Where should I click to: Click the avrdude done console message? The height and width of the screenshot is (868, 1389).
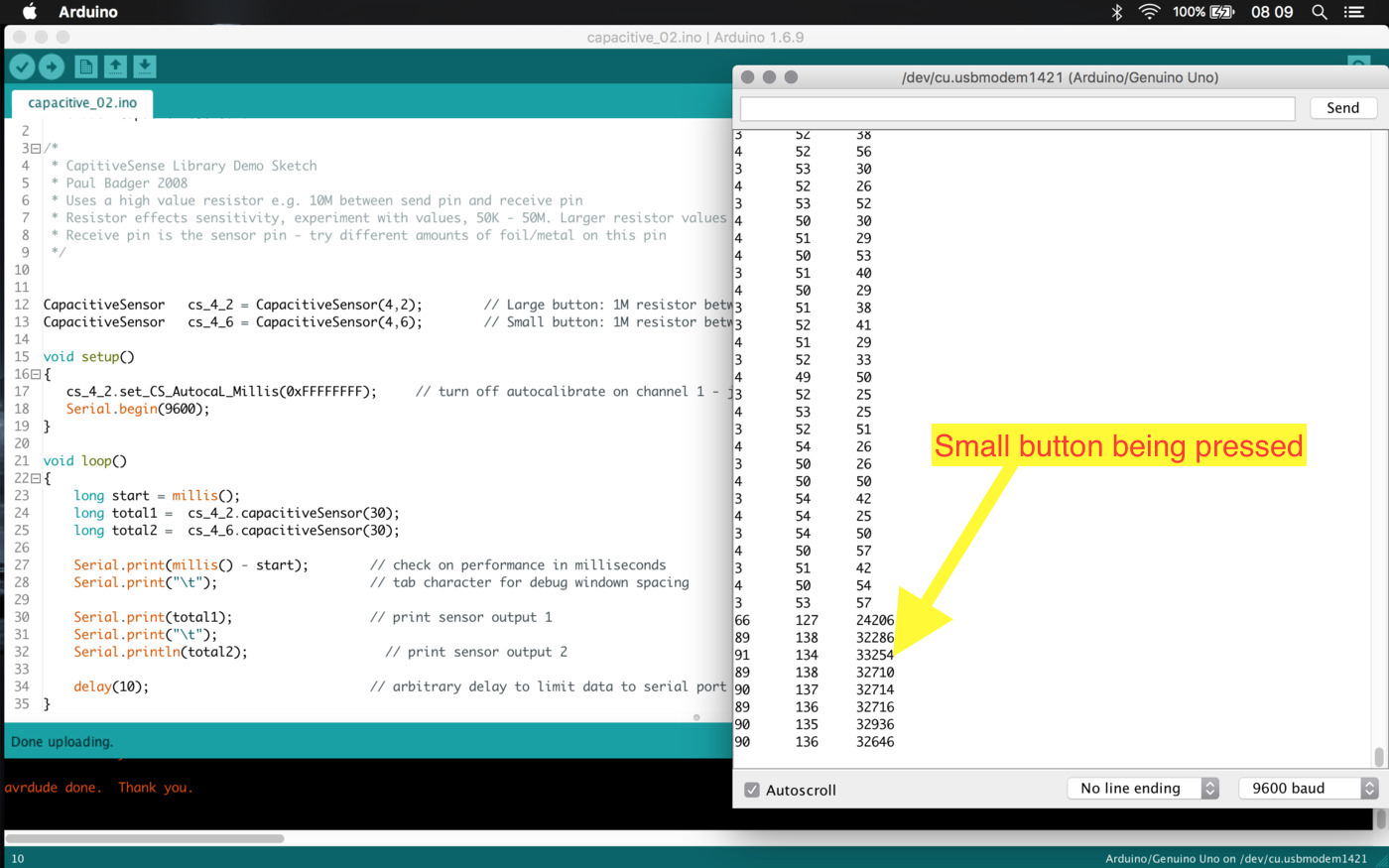pos(99,788)
